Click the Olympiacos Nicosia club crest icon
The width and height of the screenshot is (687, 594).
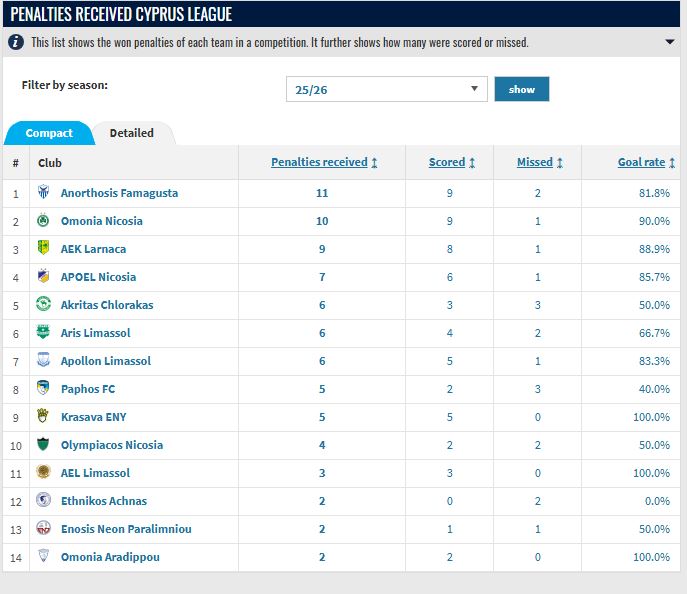pos(43,445)
